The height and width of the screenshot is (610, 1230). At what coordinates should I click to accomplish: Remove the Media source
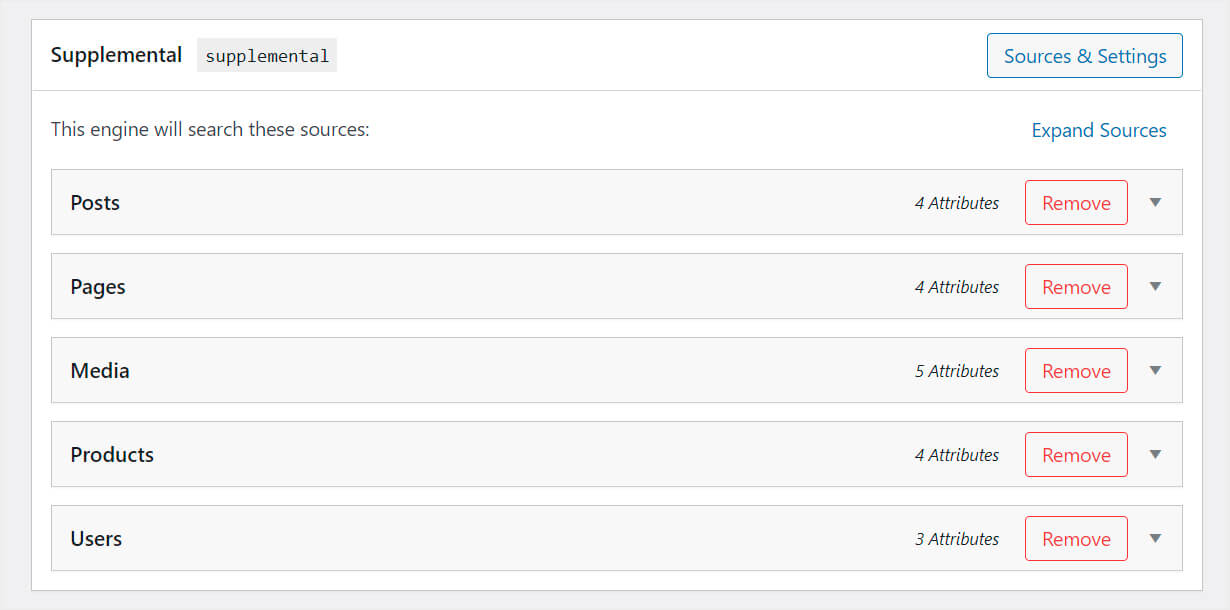point(1076,371)
